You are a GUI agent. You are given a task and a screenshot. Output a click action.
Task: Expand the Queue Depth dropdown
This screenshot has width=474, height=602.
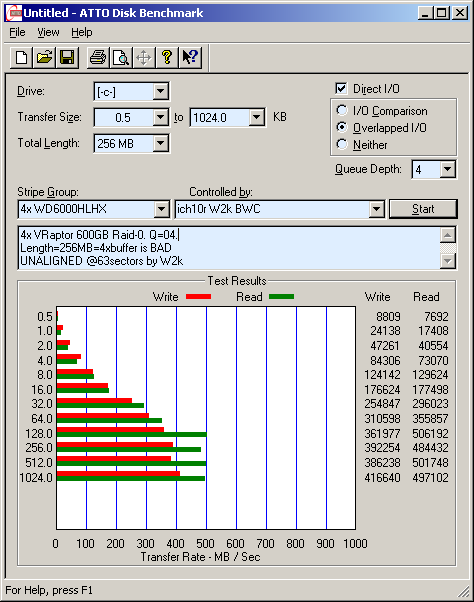pyautogui.click(x=447, y=169)
